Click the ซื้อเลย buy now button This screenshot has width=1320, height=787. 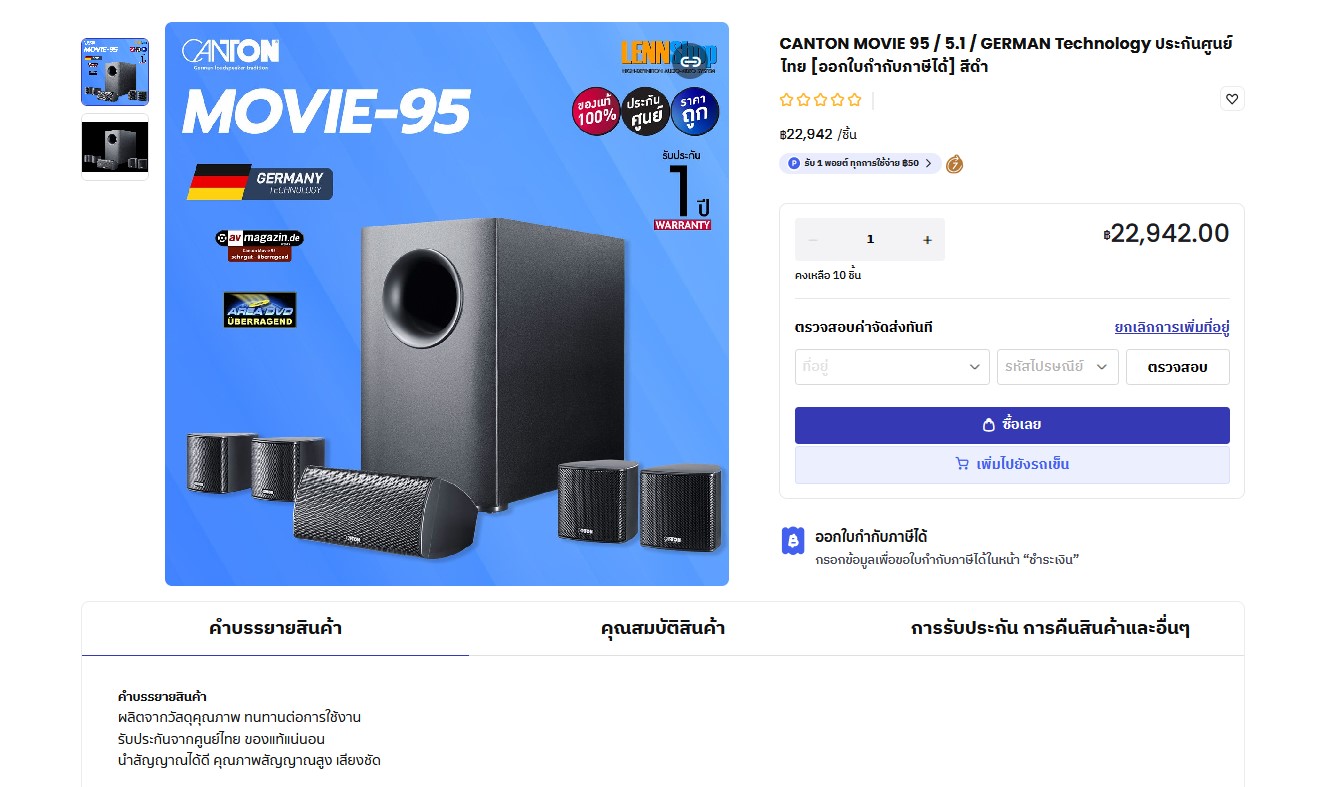point(1012,425)
